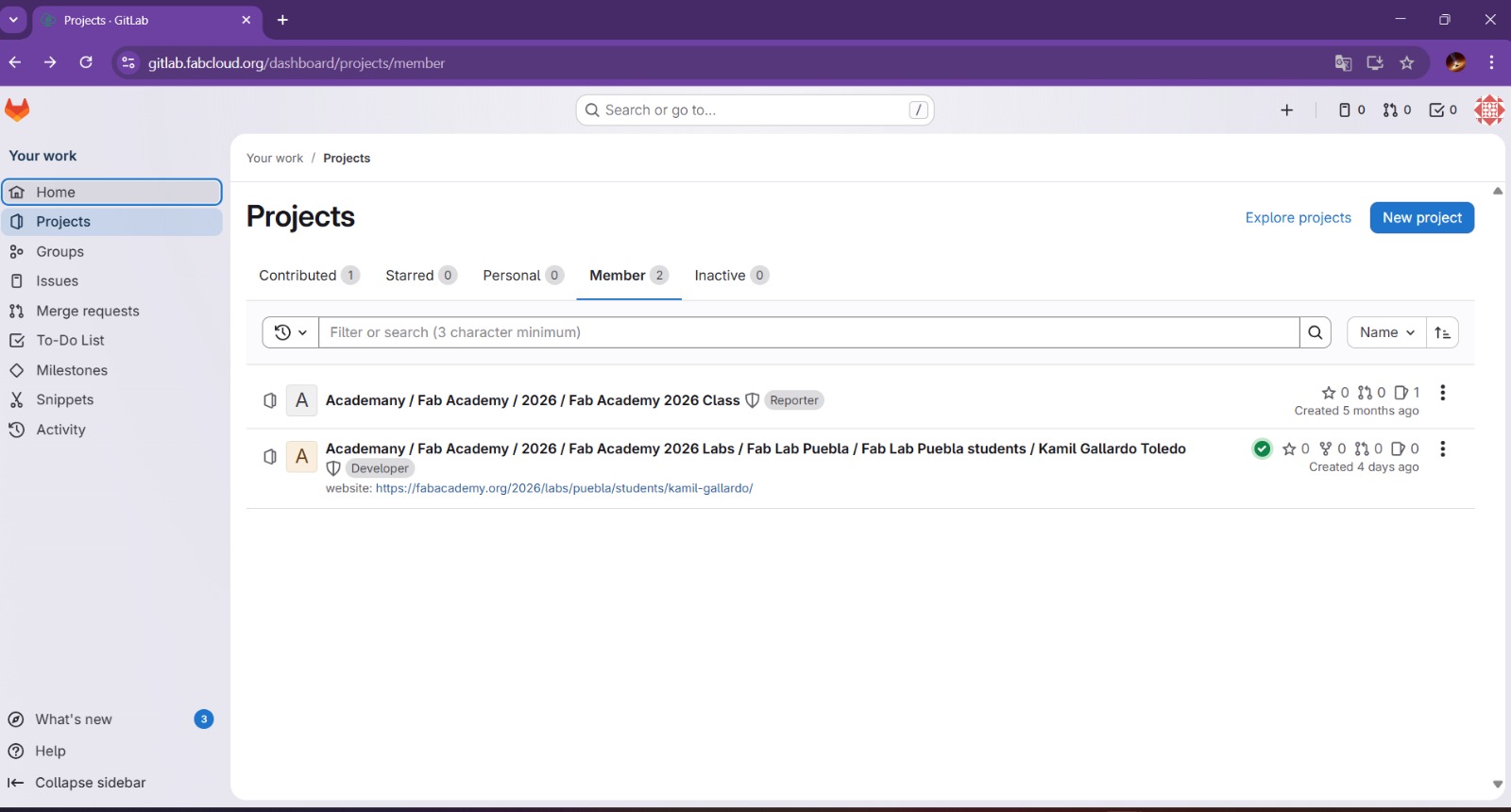Go back in browser history
1511x812 pixels.
click(15, 62)
